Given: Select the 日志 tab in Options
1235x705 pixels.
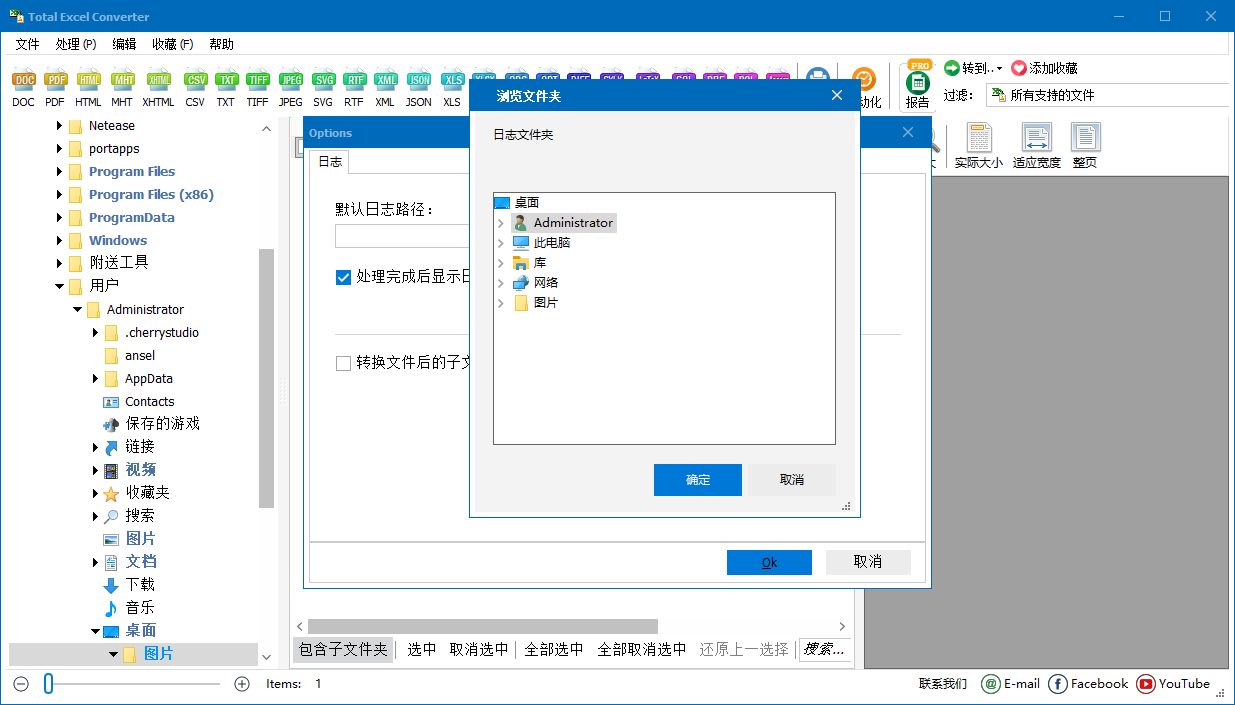Looking at the screenshot, I should click(330, 161).
